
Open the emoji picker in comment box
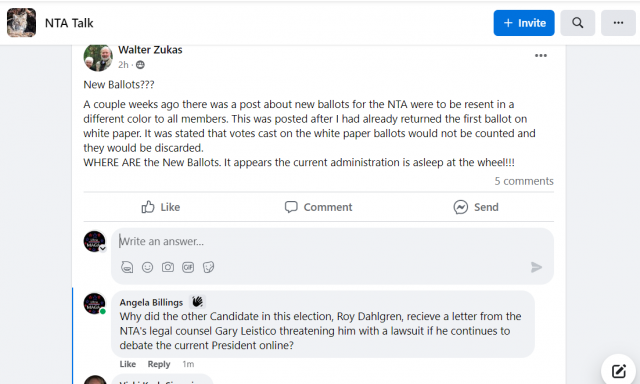147,267
